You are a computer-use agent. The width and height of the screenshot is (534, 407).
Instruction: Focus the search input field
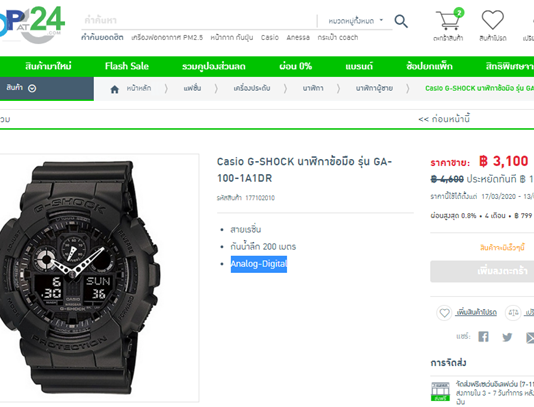pos(199,20)
